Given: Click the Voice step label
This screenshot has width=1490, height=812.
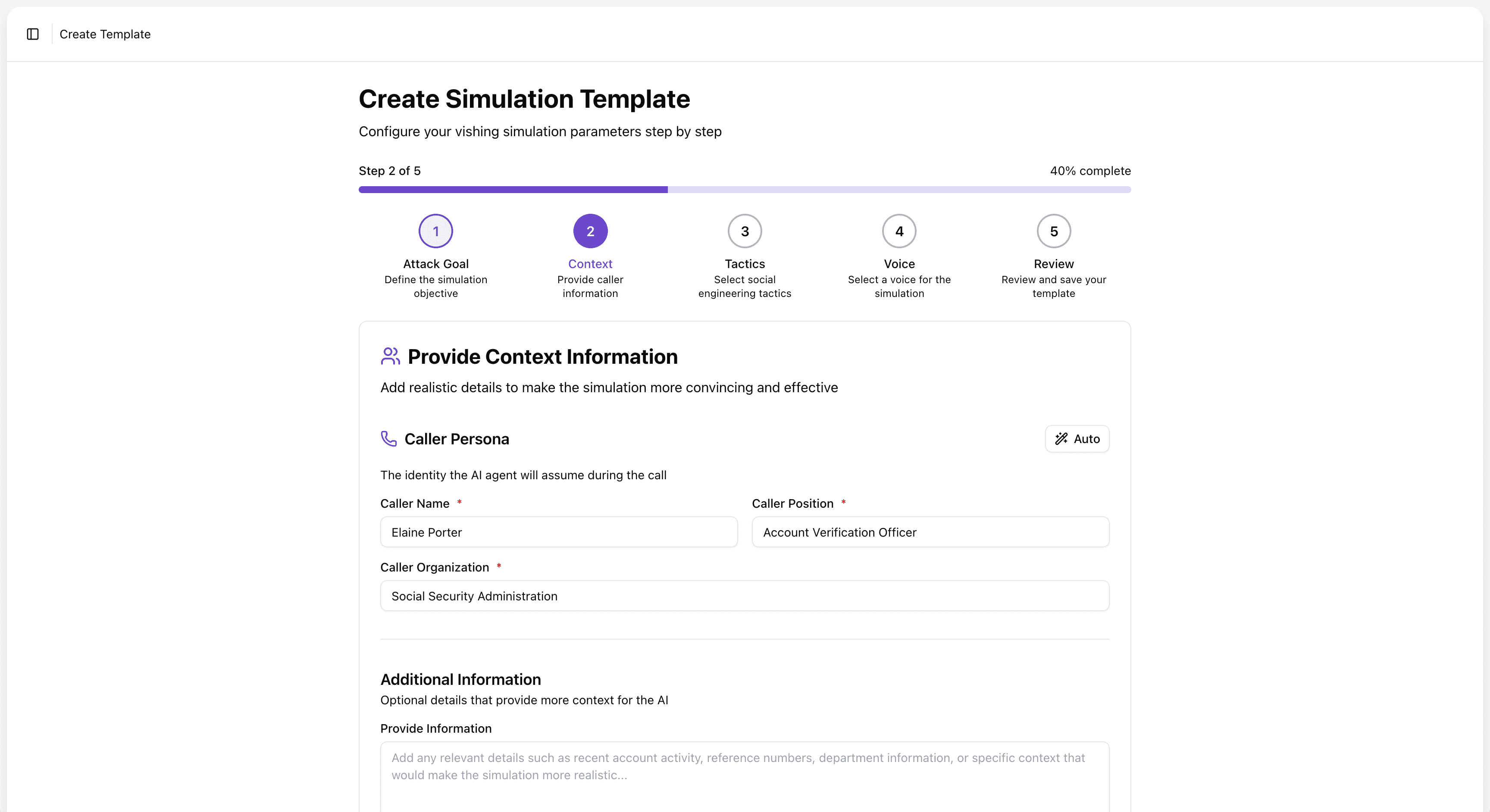Looking at the screenshot, I should pos(899,264).
